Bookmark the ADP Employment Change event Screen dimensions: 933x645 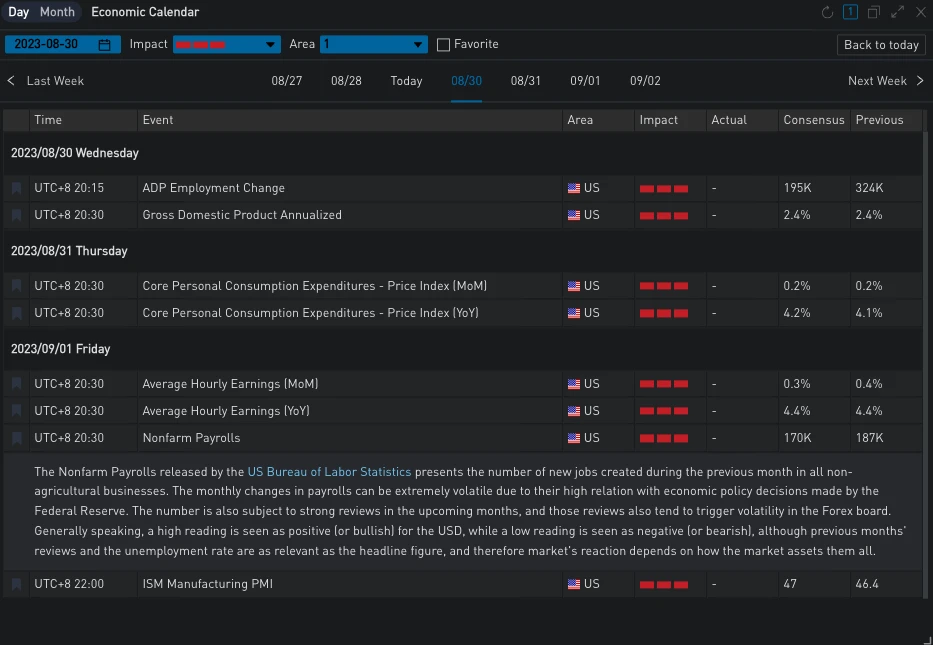(16, 188)
